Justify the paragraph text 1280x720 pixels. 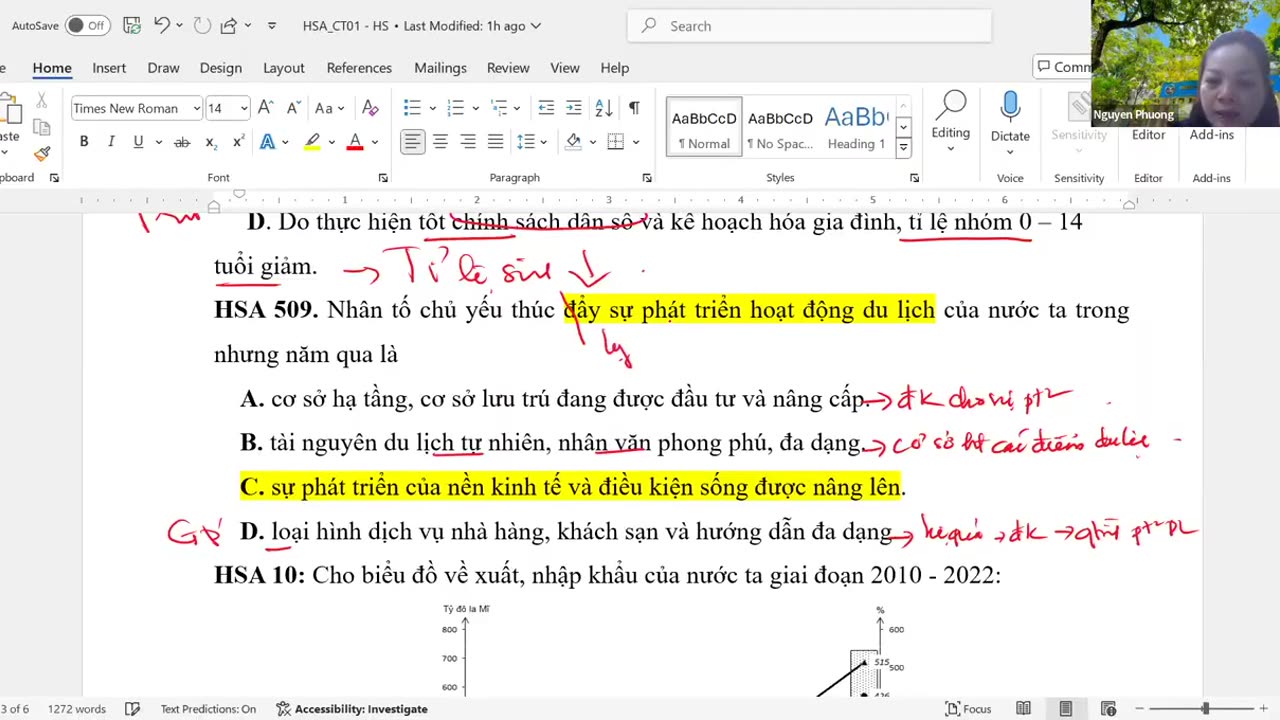495,142
